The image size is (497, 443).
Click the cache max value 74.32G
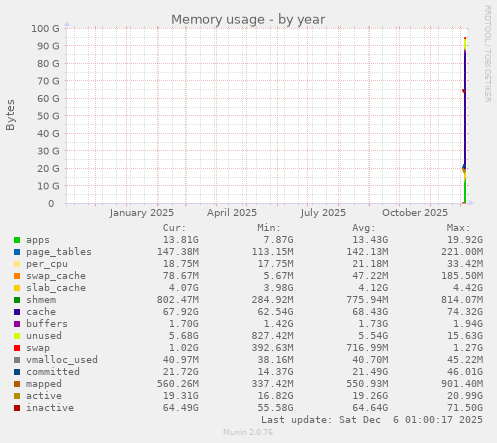pyautogui.click(x=465, y=312)
